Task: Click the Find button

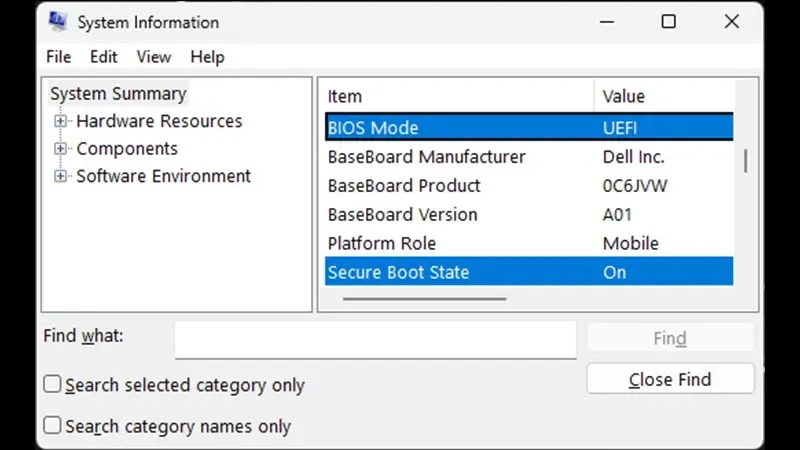Action: point(669,338)
